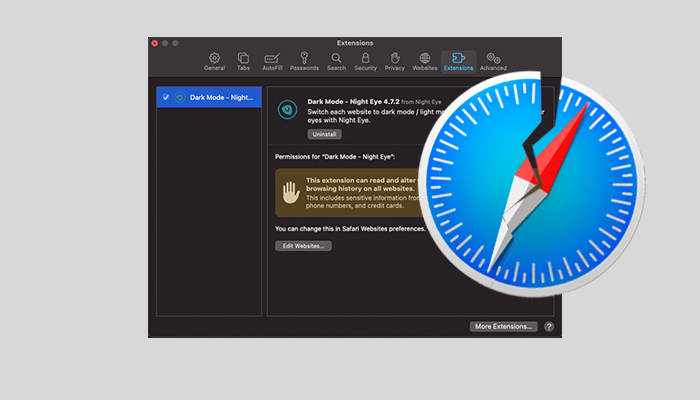Open the Tabs preferences pane
700x400 pixels.
click(243, 62)
